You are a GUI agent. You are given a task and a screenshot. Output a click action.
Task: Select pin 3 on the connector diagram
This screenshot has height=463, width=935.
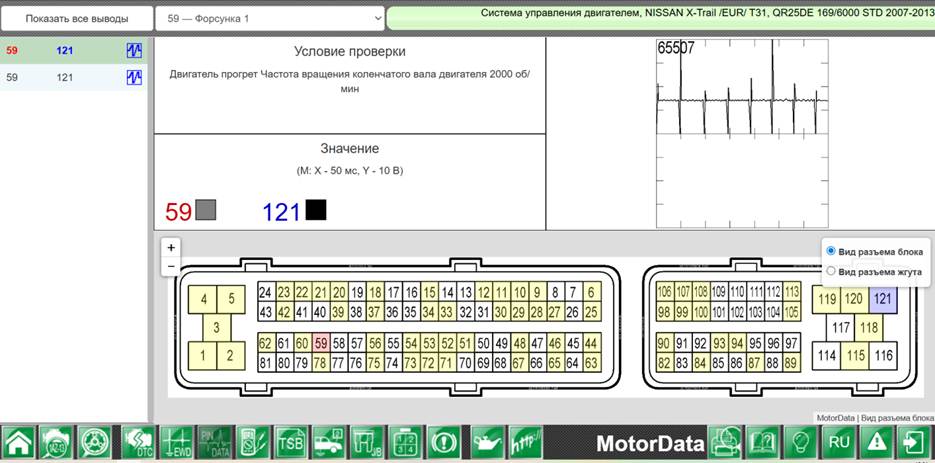pos(216,328)
